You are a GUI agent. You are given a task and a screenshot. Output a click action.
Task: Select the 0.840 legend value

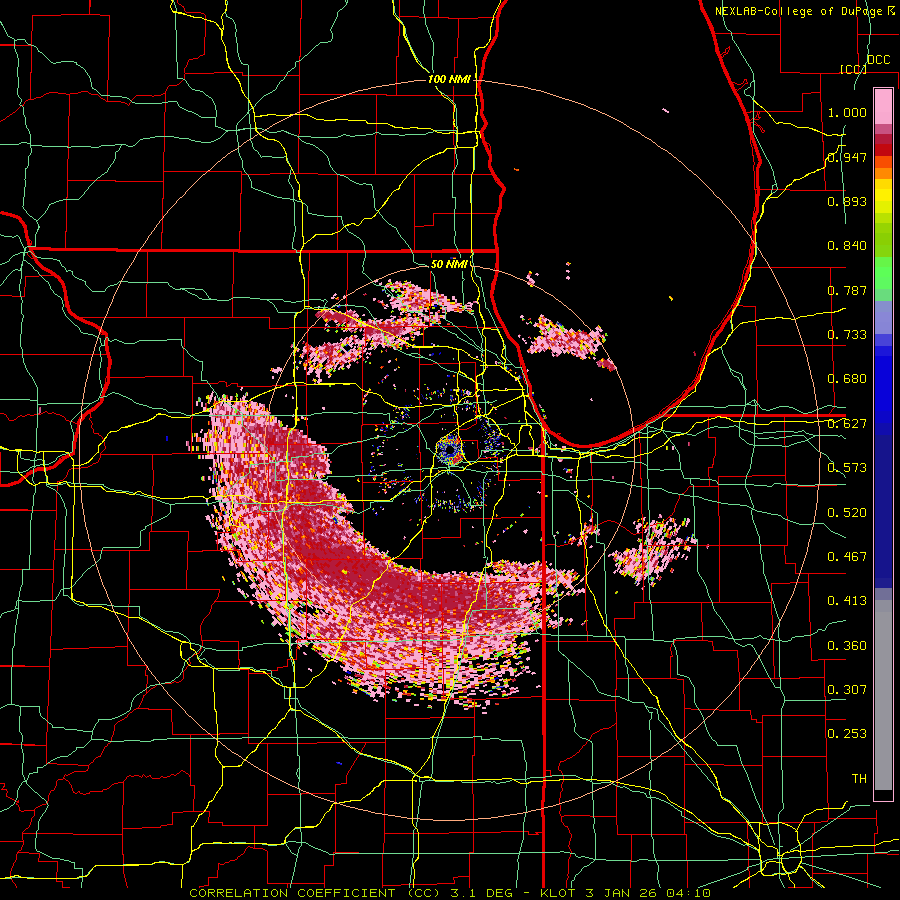(847, 246)
